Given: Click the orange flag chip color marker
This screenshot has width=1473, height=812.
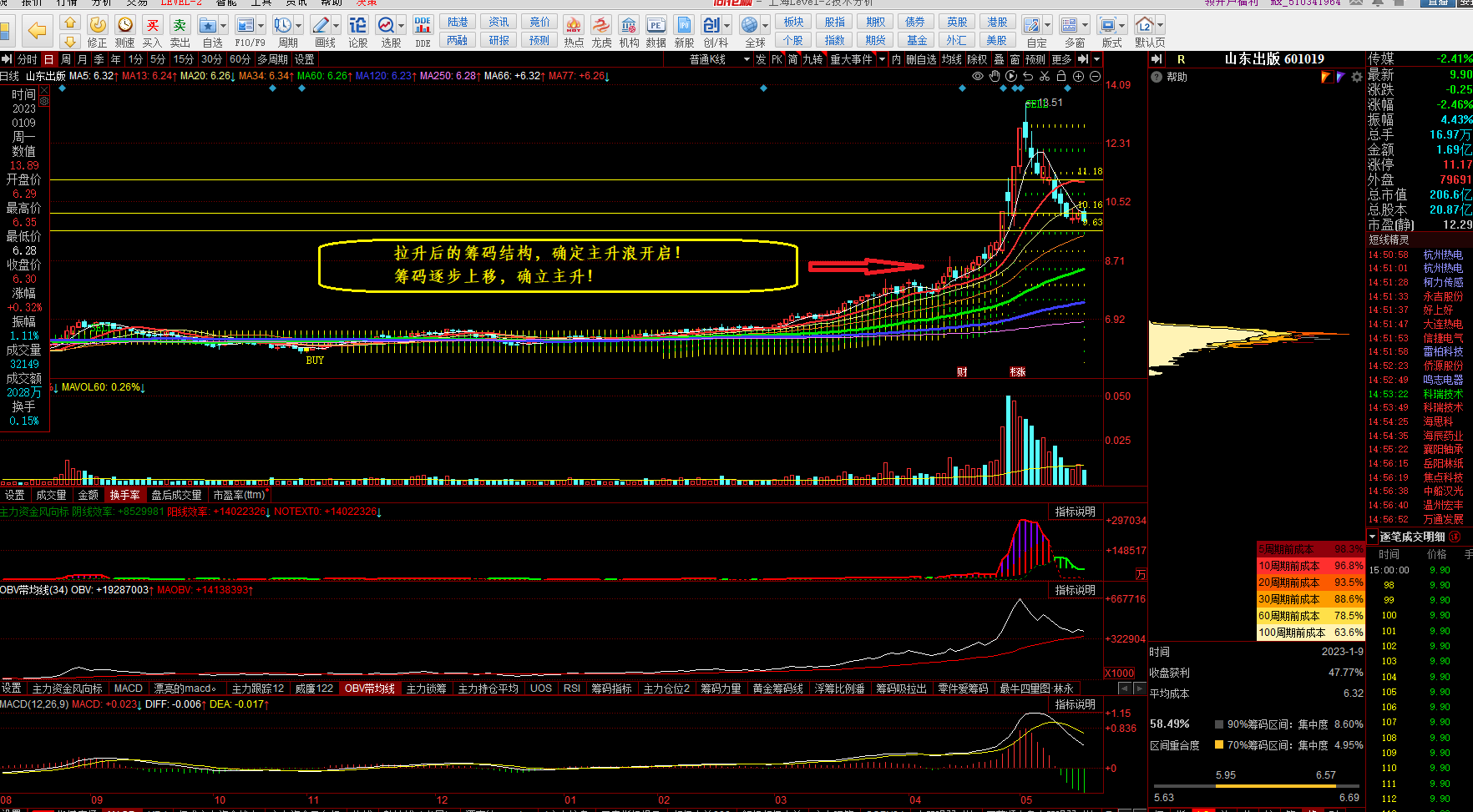Looking at the screenshot, I should 1326,77.
